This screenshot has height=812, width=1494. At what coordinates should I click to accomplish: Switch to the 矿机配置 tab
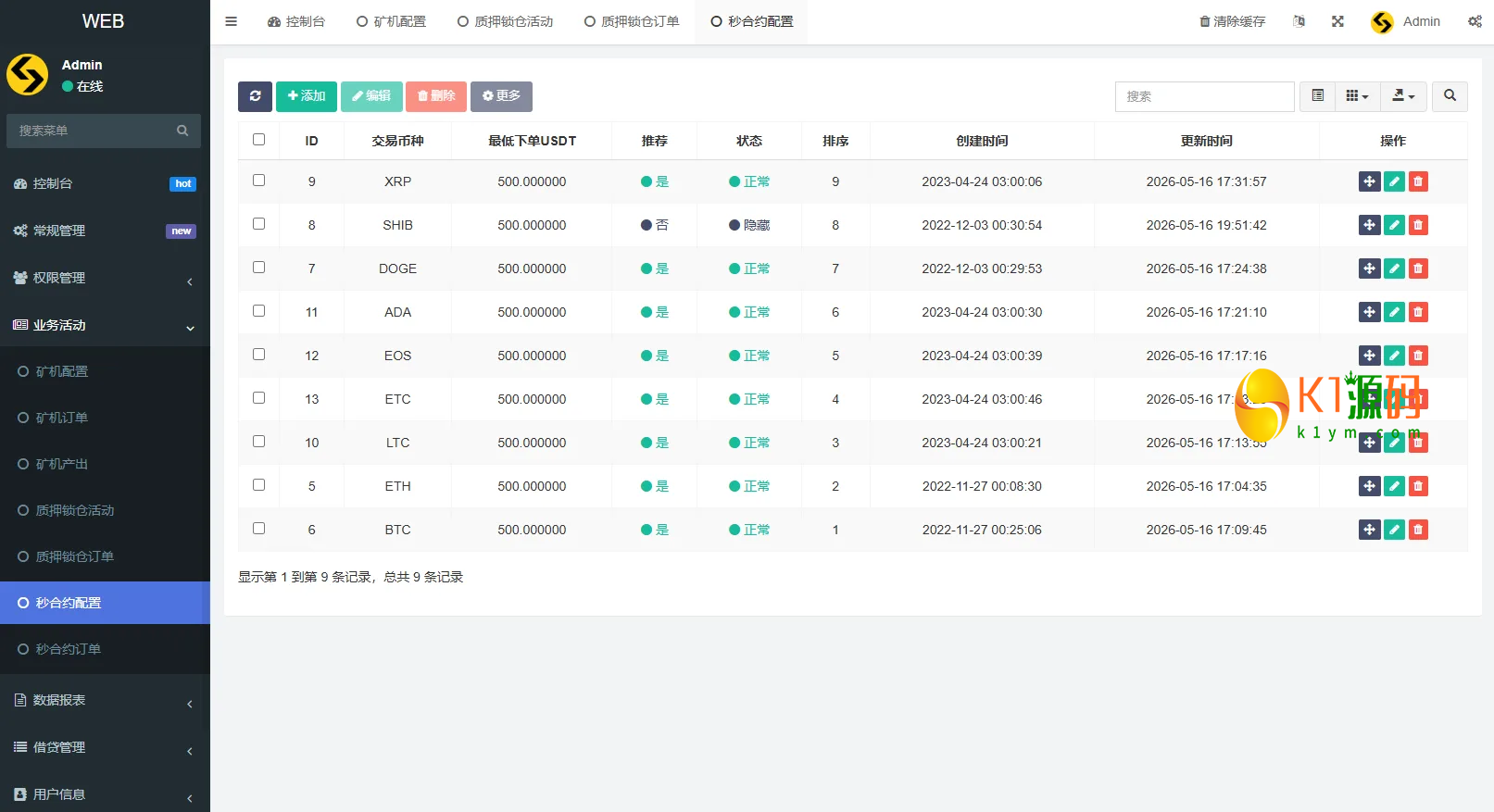point(391,21)
